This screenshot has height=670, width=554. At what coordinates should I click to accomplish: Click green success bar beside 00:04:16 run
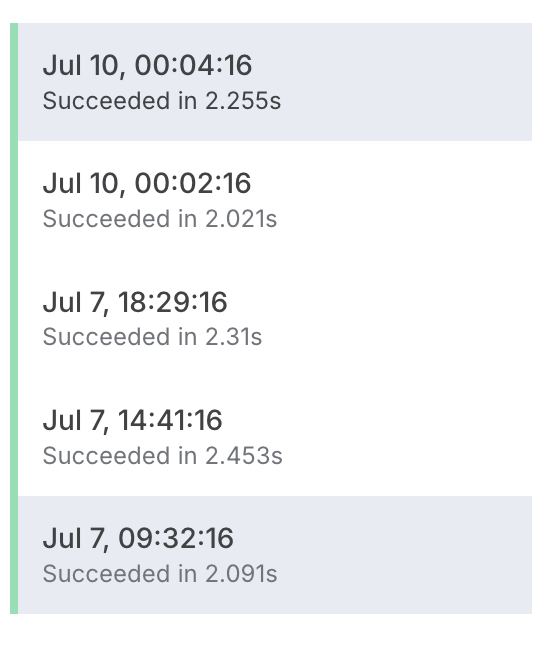tap(14, 82)
